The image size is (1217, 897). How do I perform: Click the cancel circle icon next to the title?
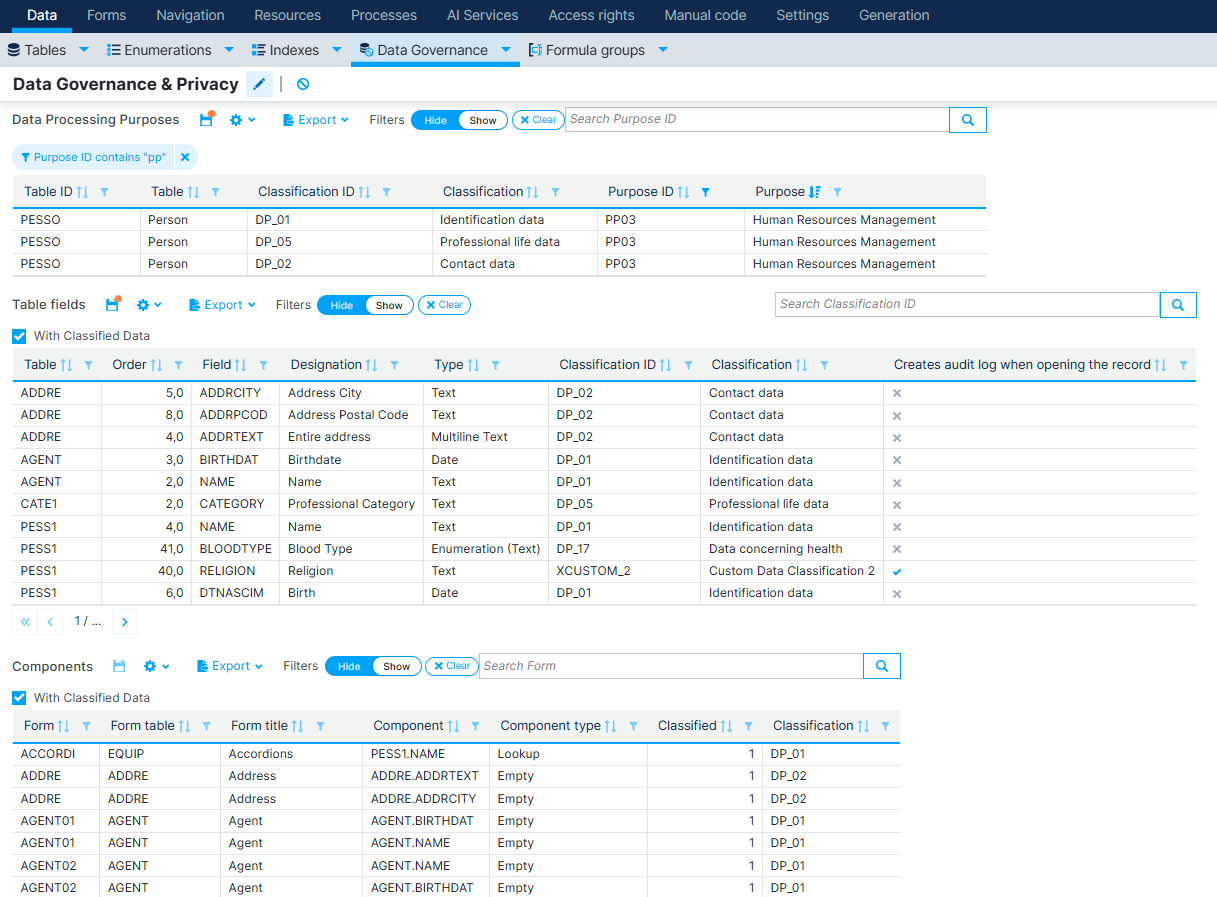pos(303,84)
